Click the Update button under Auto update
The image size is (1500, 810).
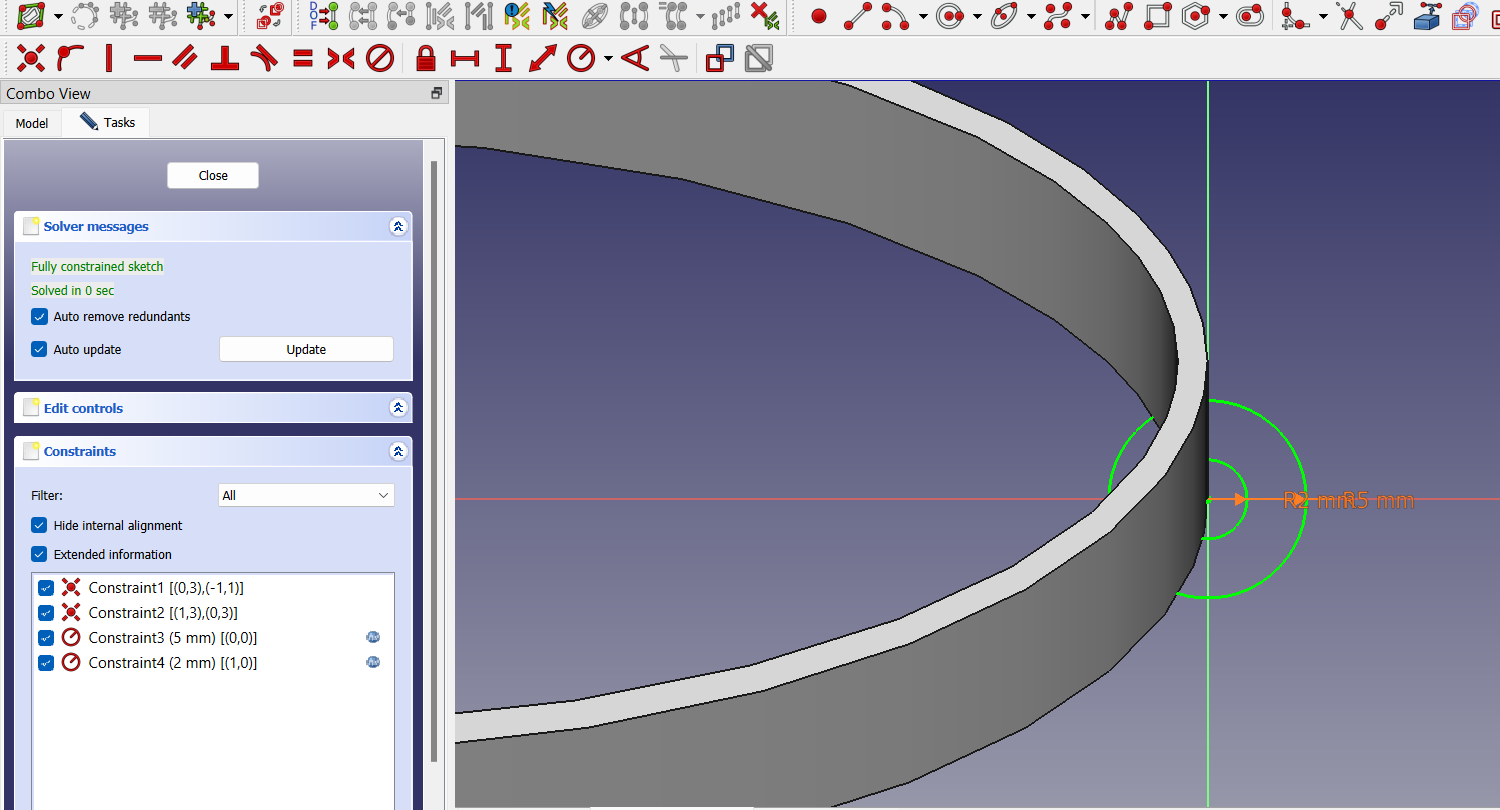pos(306,349)
